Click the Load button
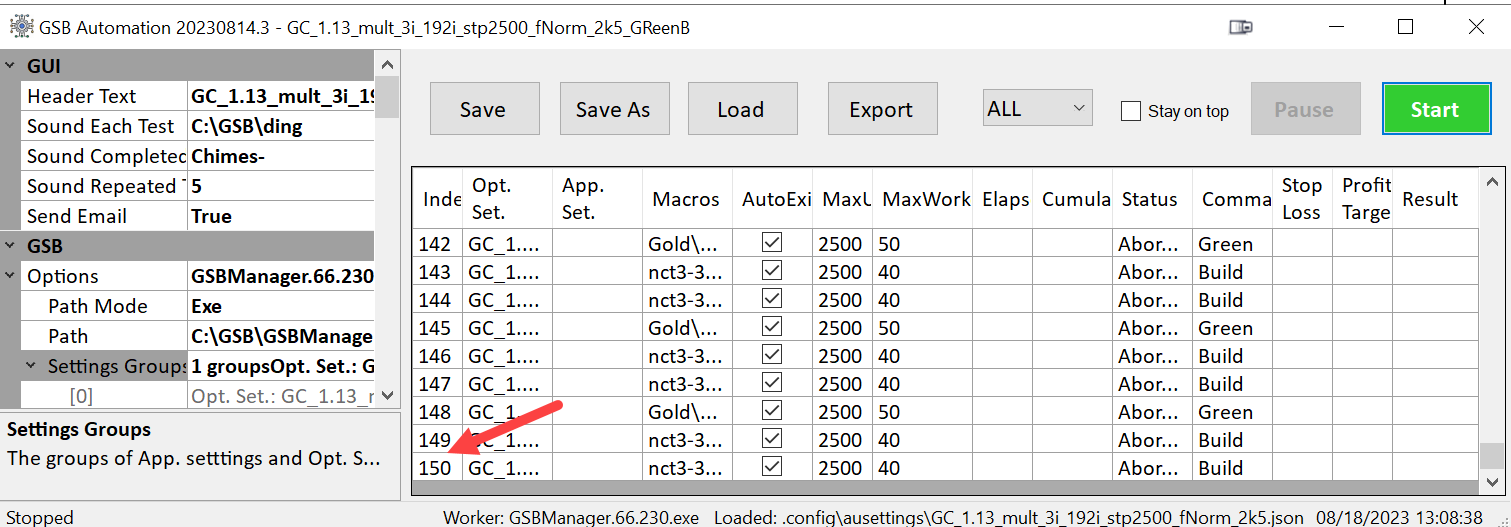 [x=741, y=109]
